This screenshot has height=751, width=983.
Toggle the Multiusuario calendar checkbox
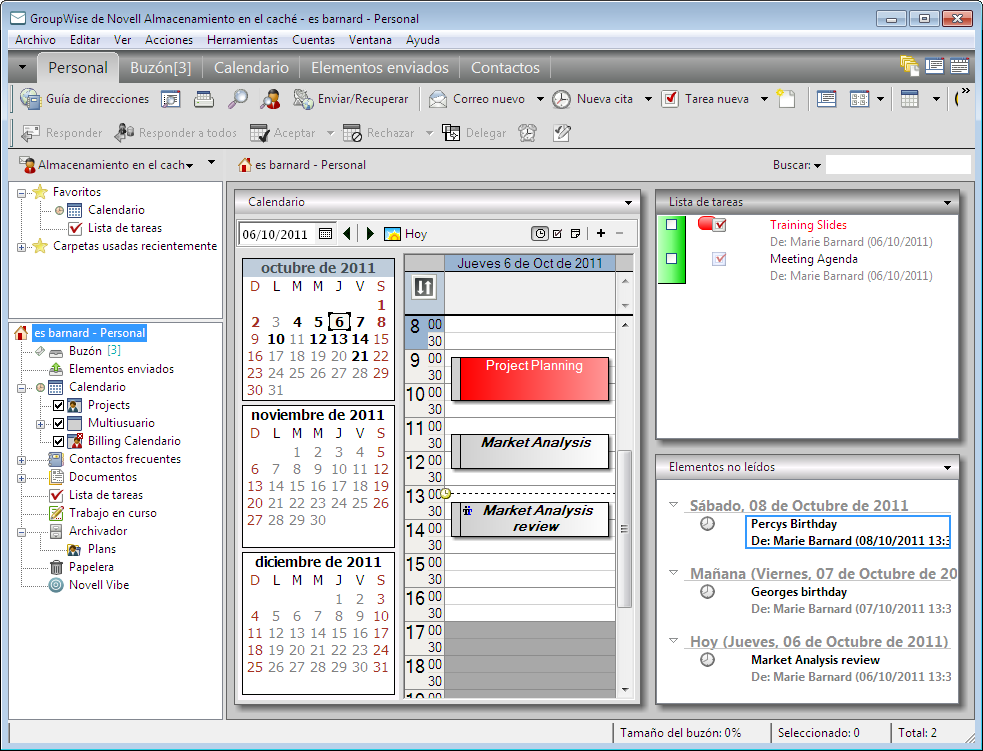(58, 423)
